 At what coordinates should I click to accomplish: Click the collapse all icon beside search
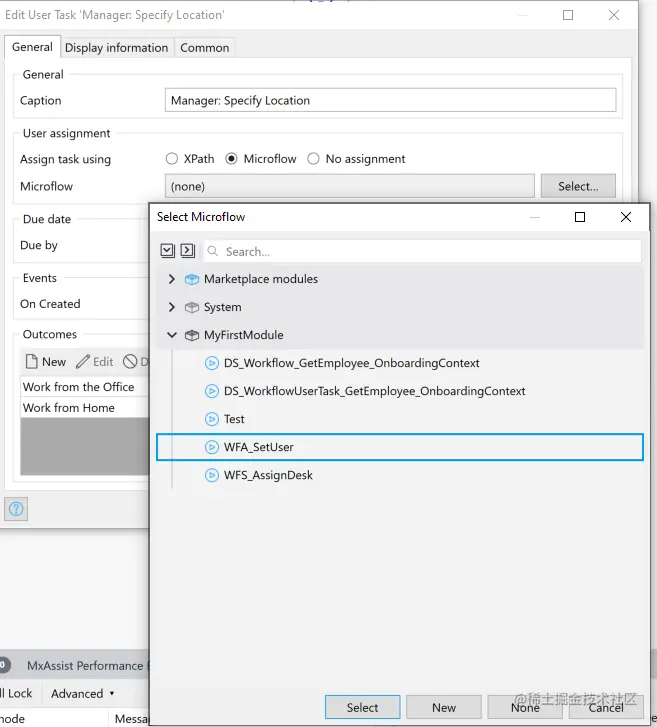(x=188, y=251)
